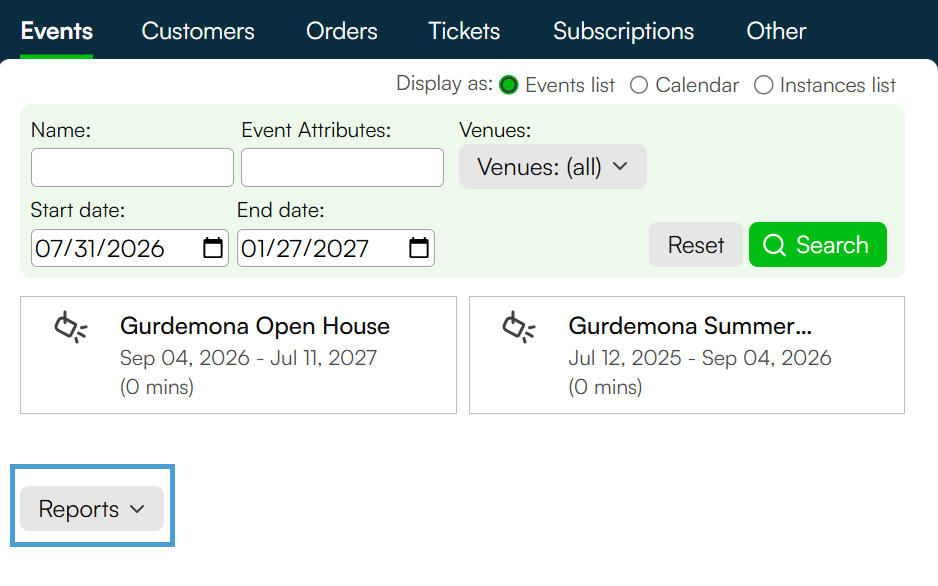Switch to the Tickets tab
Screen dimensions: 938x586
tap(464, 31)
